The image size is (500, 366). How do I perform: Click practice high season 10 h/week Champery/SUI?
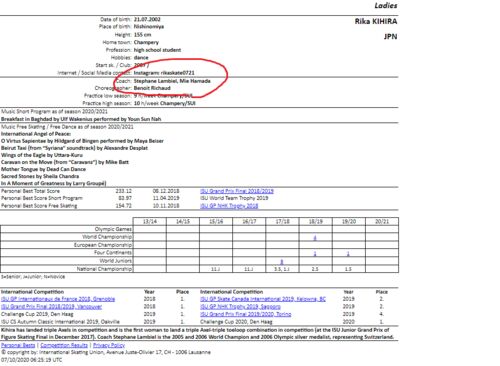tap(165, 103)
